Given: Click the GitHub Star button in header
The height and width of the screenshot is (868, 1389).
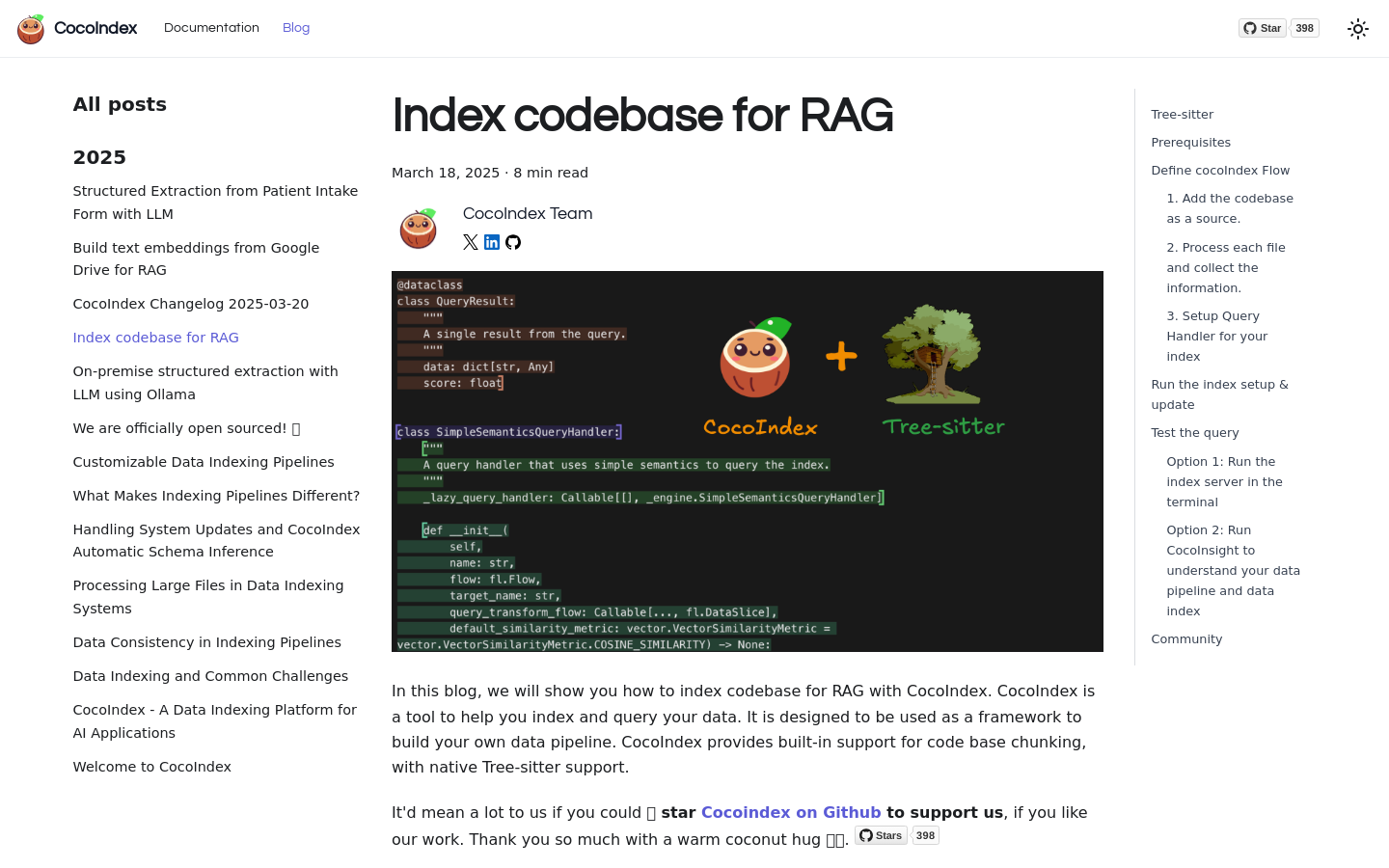Looking at the screenshot, I should [1263, 28].
